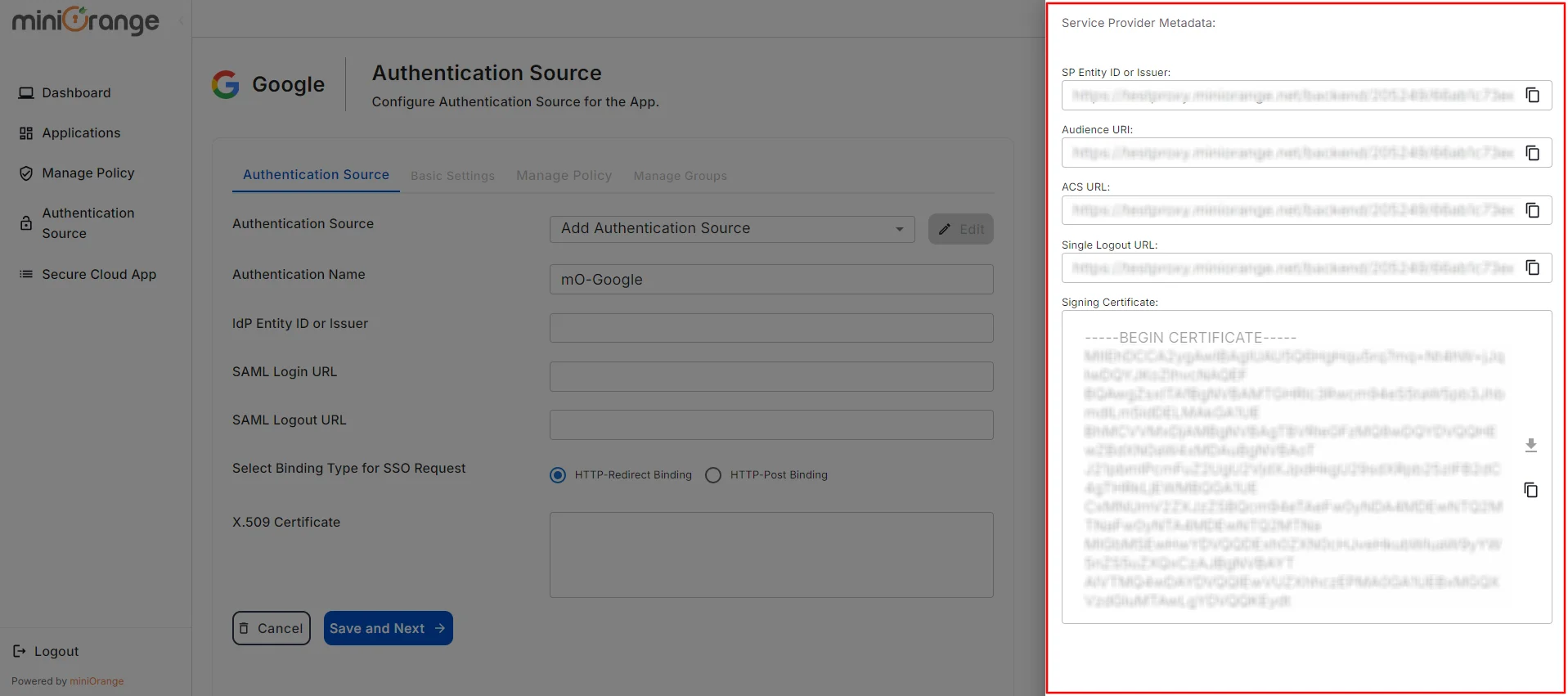Click the Edit button
This screenshot has height=696, width=1568.
pos(961,229)
